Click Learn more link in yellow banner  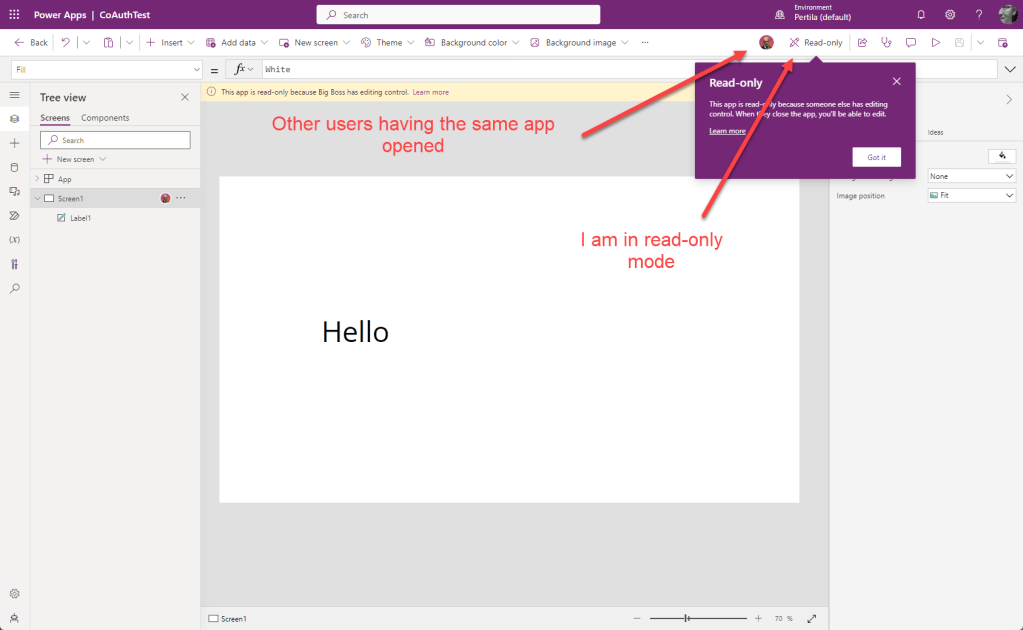tap(431, 92)
